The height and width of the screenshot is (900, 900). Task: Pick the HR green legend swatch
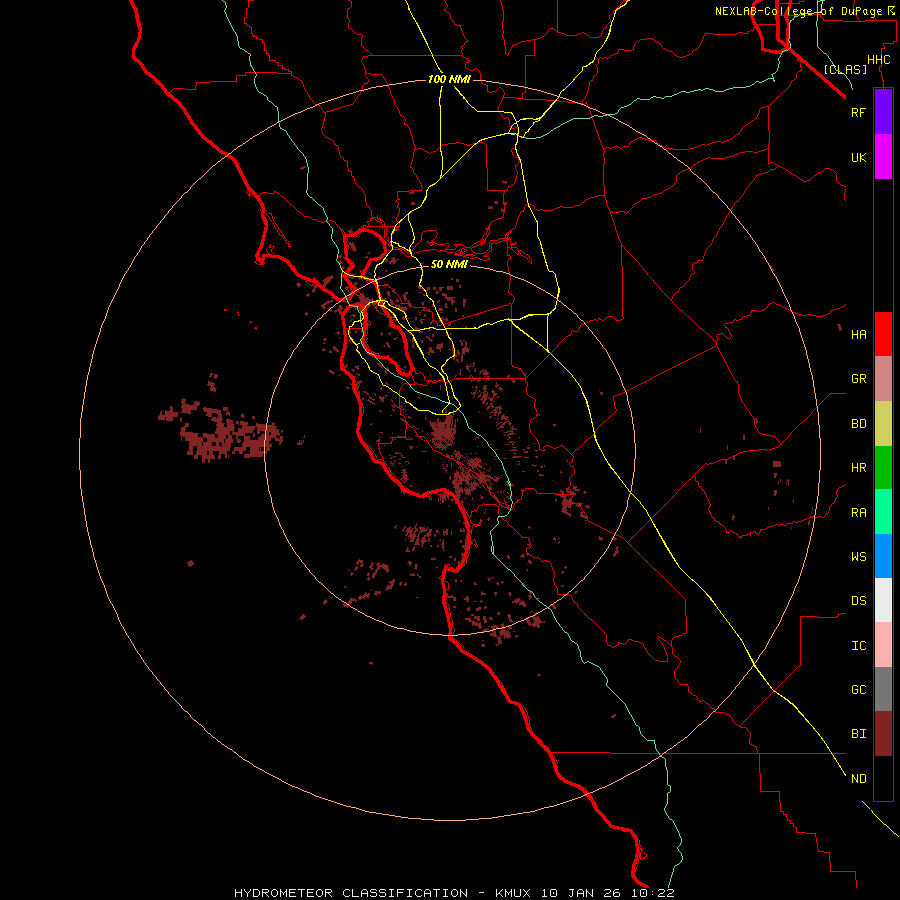pyautogui.click(x=883, y=468)
